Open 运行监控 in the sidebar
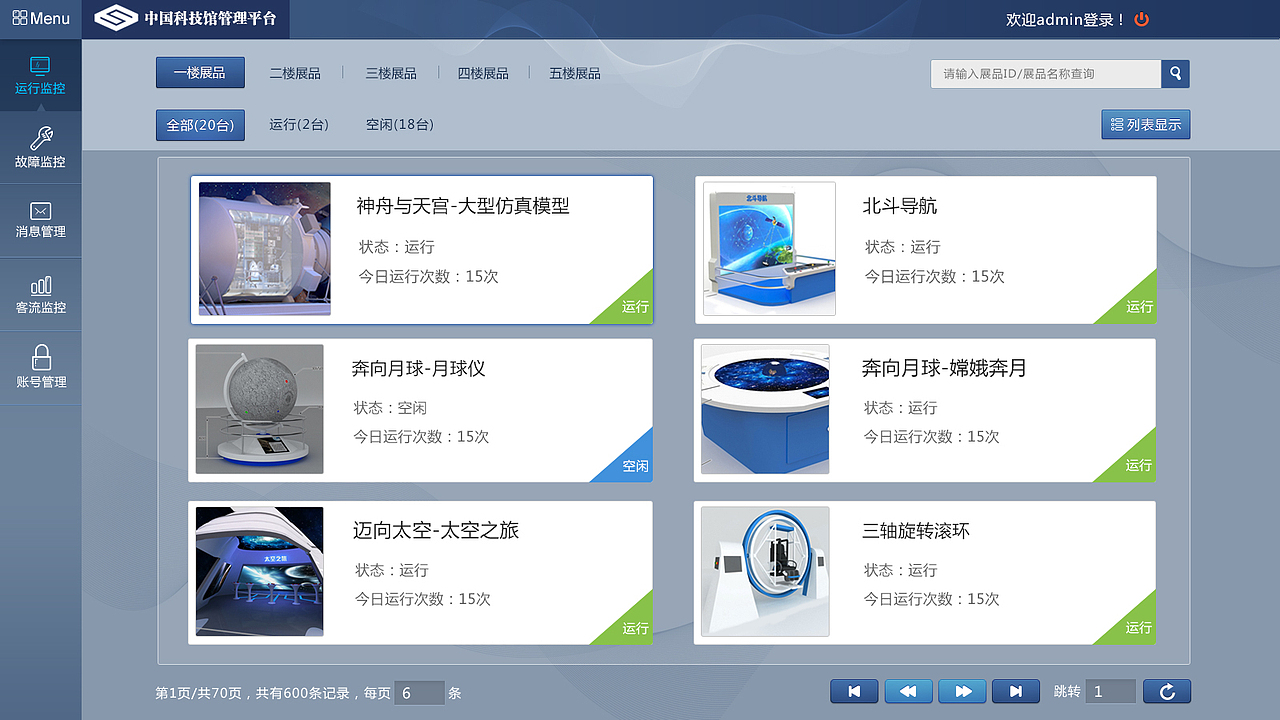Viewport: 1280px width, 720px height. point(40,76)
